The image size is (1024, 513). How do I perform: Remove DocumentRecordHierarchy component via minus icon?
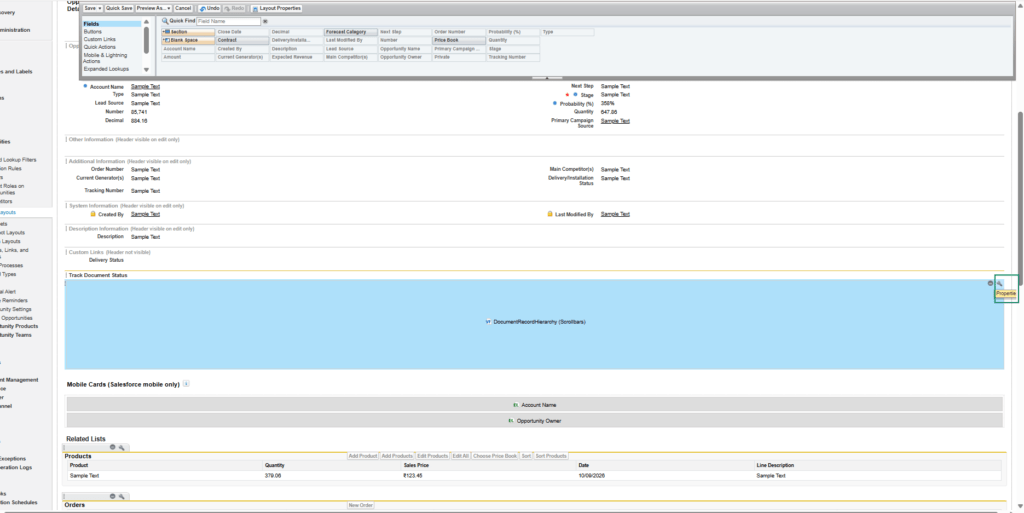tap(990, 283)
